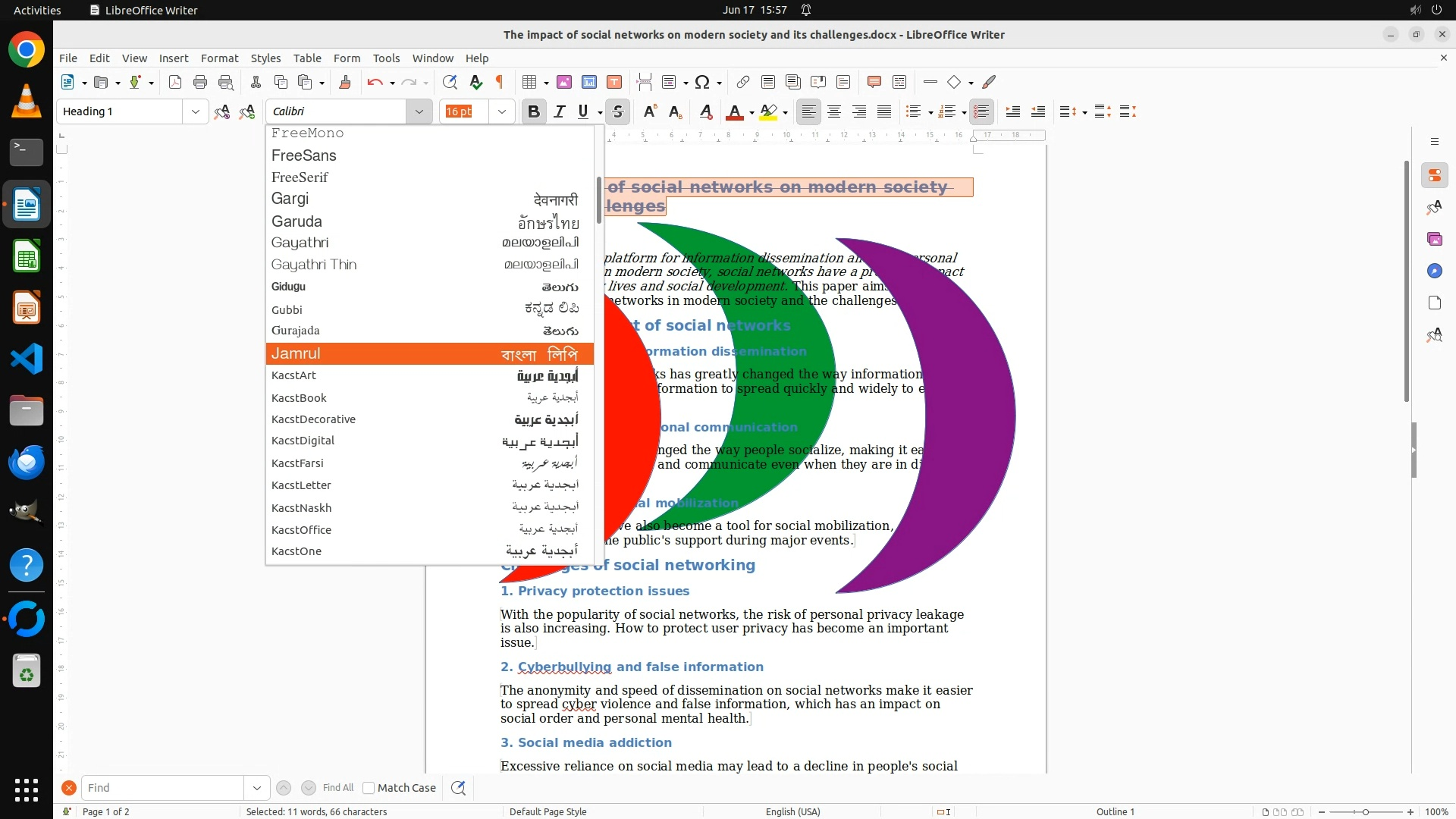Viewport: 1456px width, 819px height.
Task: Collapse the Calibri font name dropdown
Action: point(419,111)
